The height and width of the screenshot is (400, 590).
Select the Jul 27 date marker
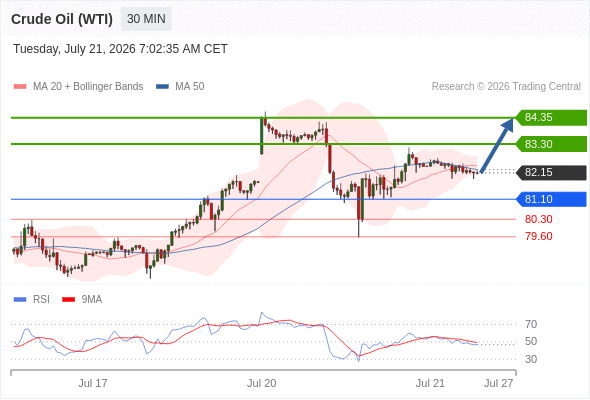[x=498, y=383]
